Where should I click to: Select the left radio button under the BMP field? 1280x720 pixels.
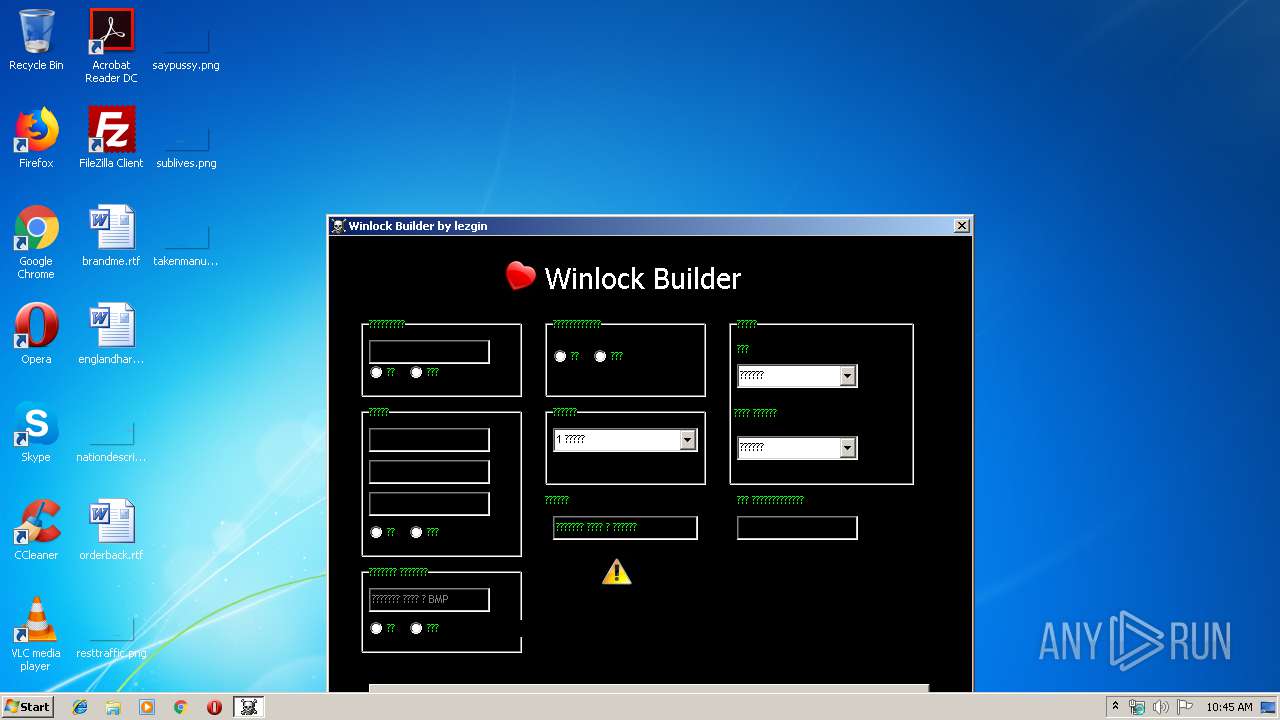(376, 628)
